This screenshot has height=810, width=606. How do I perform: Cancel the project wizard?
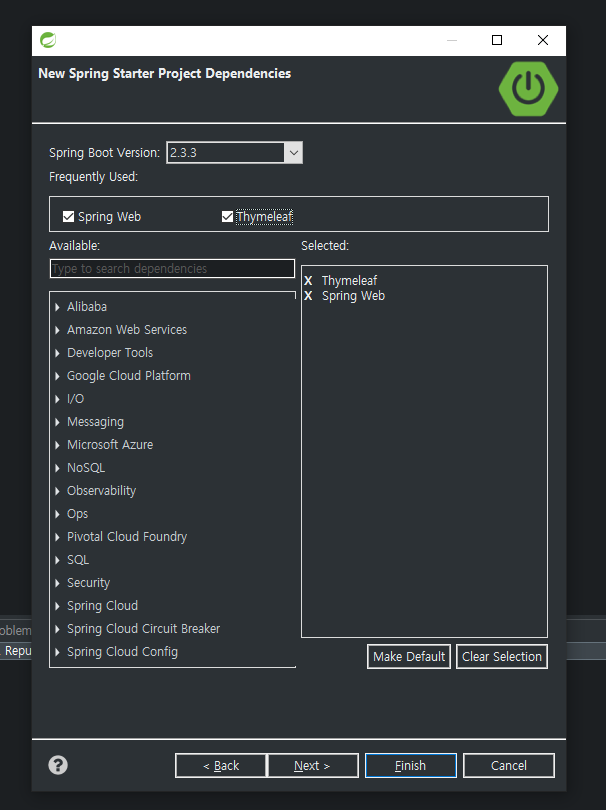point(509,766)
